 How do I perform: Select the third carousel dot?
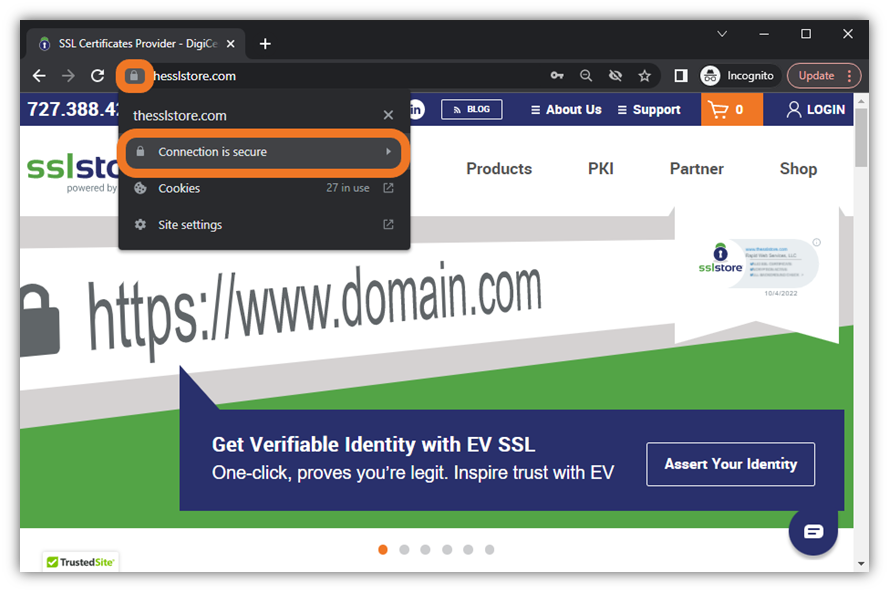pyautogui.click(x=425, y=549)
